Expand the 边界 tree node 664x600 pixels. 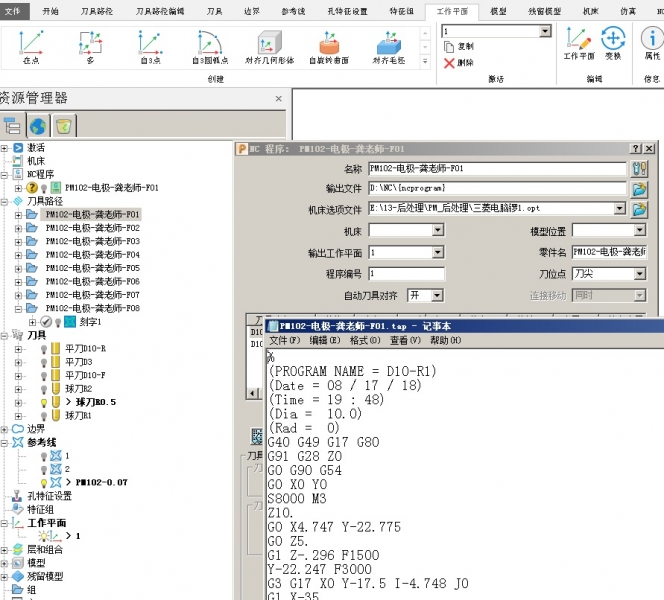[4, 429]
